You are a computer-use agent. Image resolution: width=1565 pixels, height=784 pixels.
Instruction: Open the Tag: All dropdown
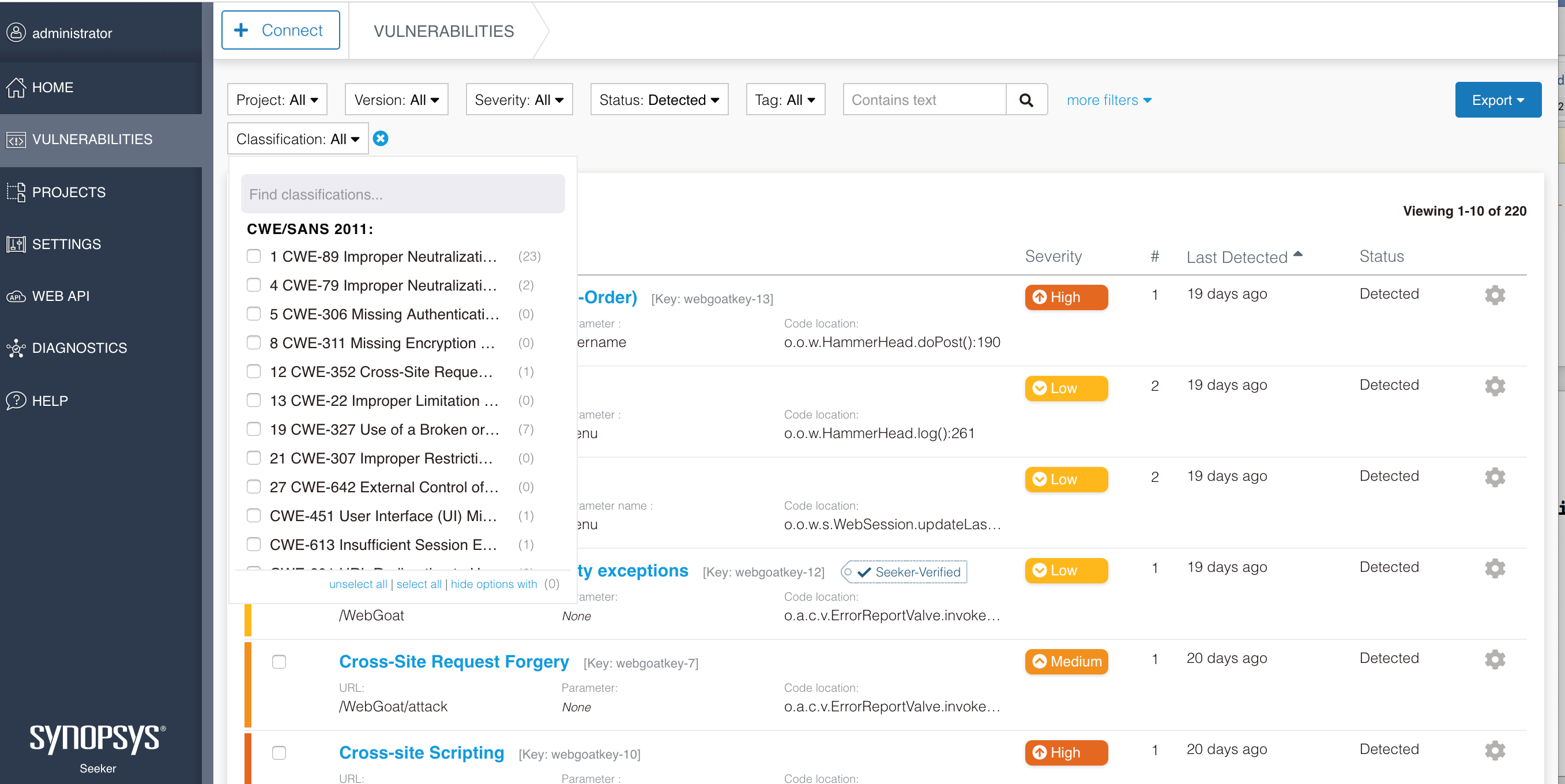click(785, 100)
